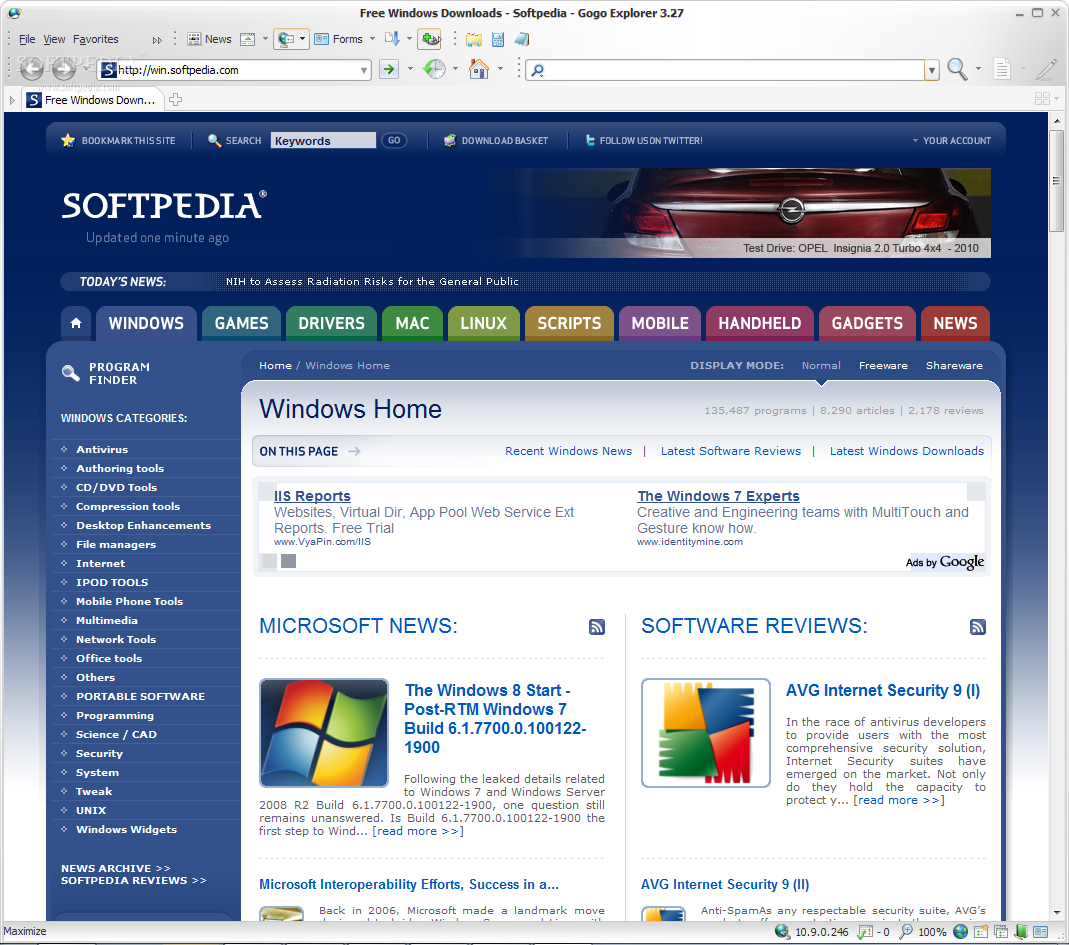Expand the menu bar overflow chevron
The height and width of the screenshot is (945, 1069).
tap(157, 40)
